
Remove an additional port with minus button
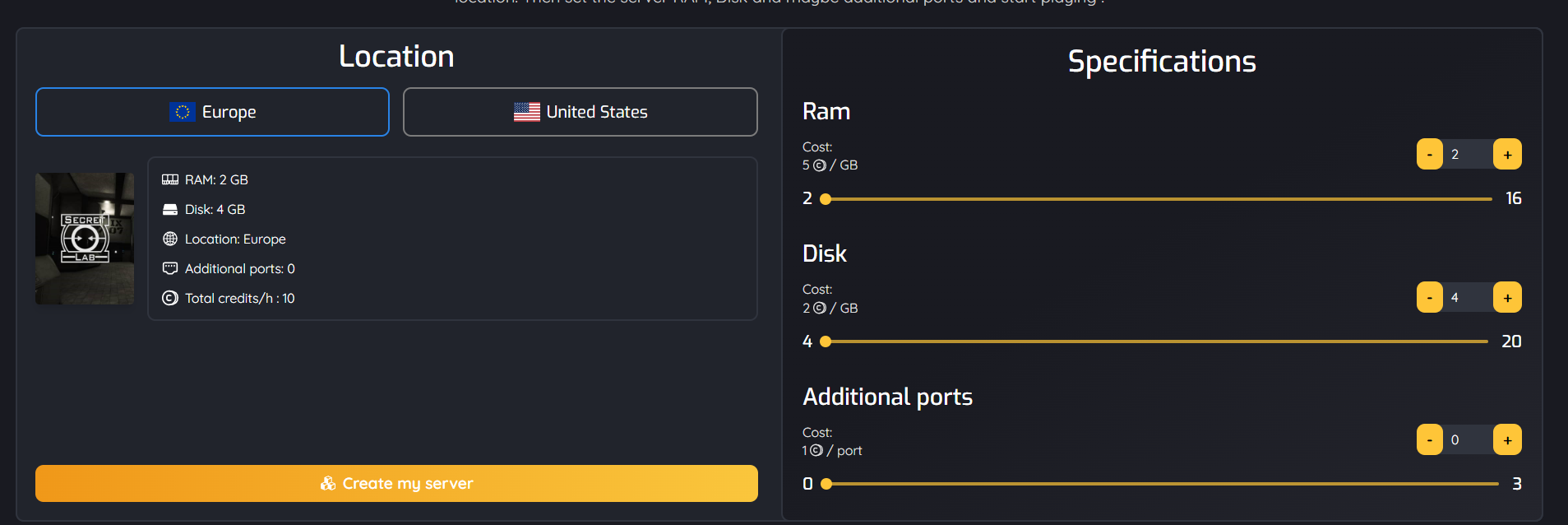point(1430,440)
